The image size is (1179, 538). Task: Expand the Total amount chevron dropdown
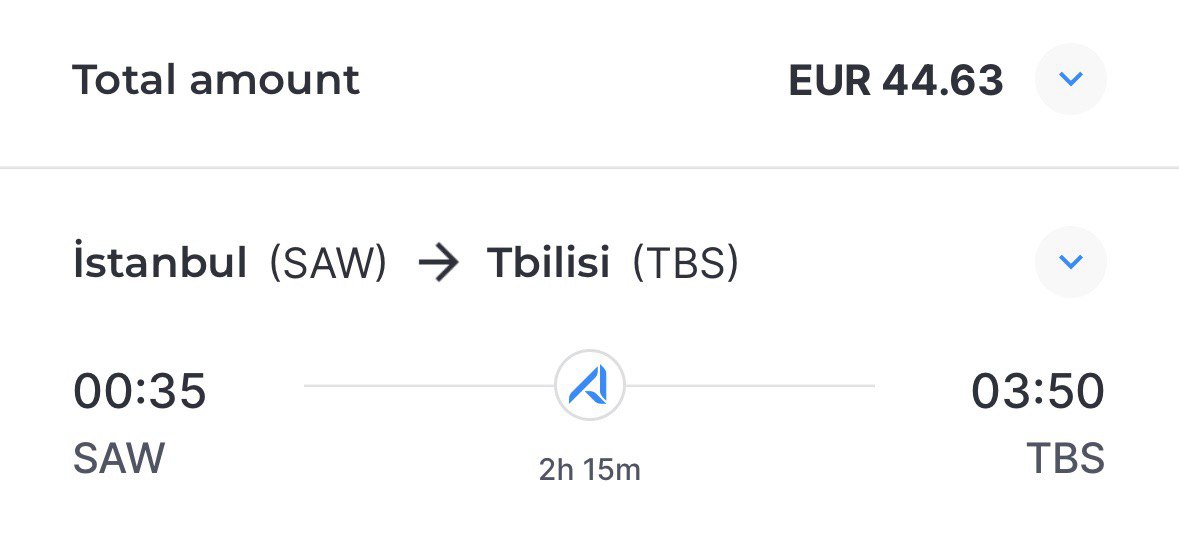click(x=1070, y=79)
